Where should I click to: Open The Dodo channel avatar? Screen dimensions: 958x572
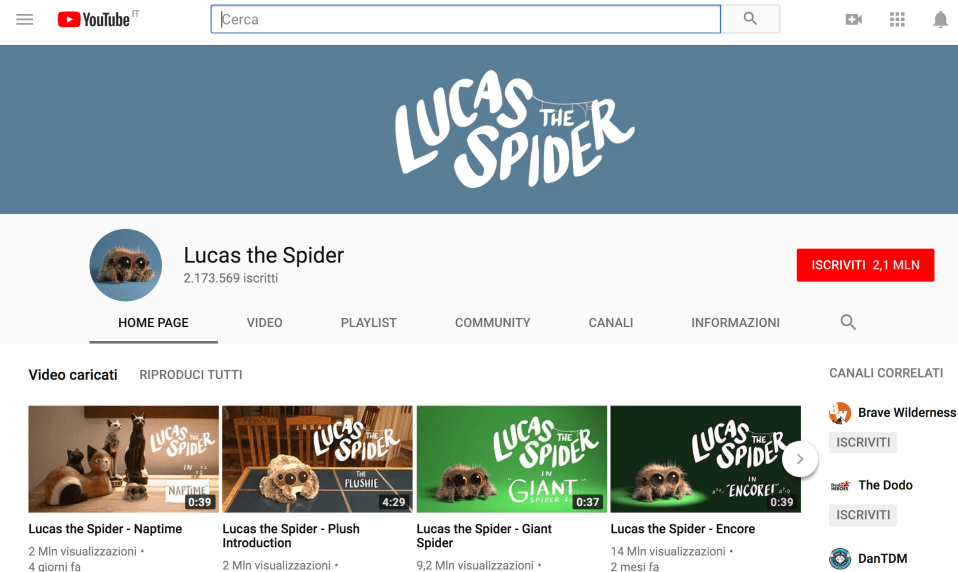[840, 486]
